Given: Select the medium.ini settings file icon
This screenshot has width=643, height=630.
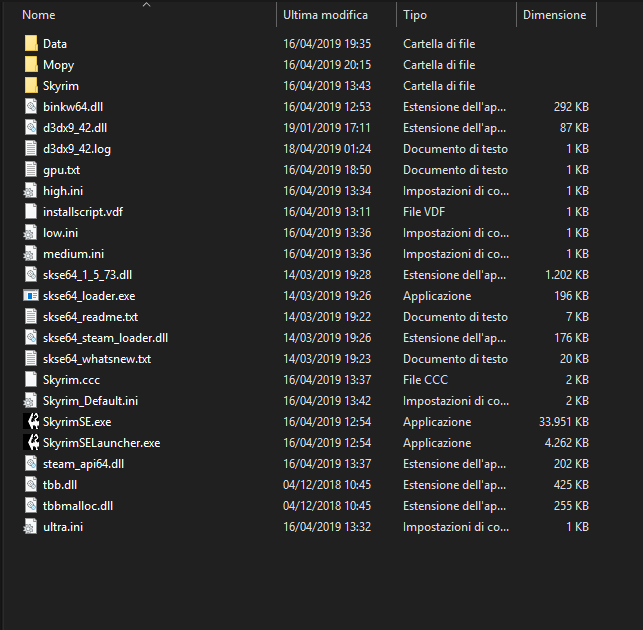Looking at the screenshot, I should (30, 253).
